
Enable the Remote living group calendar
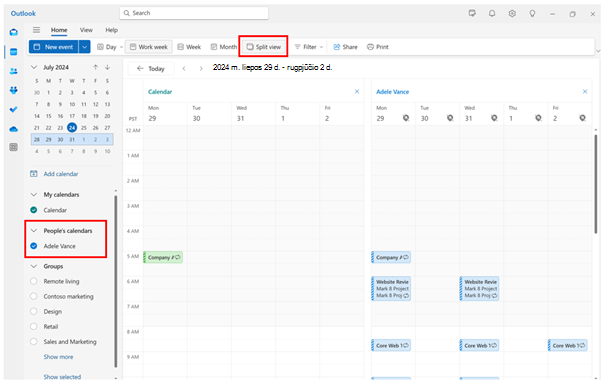[x=34, y=281]
